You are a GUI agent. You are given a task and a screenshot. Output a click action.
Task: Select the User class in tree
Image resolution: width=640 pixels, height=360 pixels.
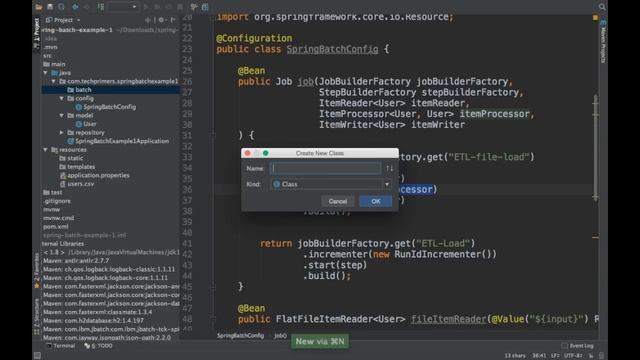(90, 124)
